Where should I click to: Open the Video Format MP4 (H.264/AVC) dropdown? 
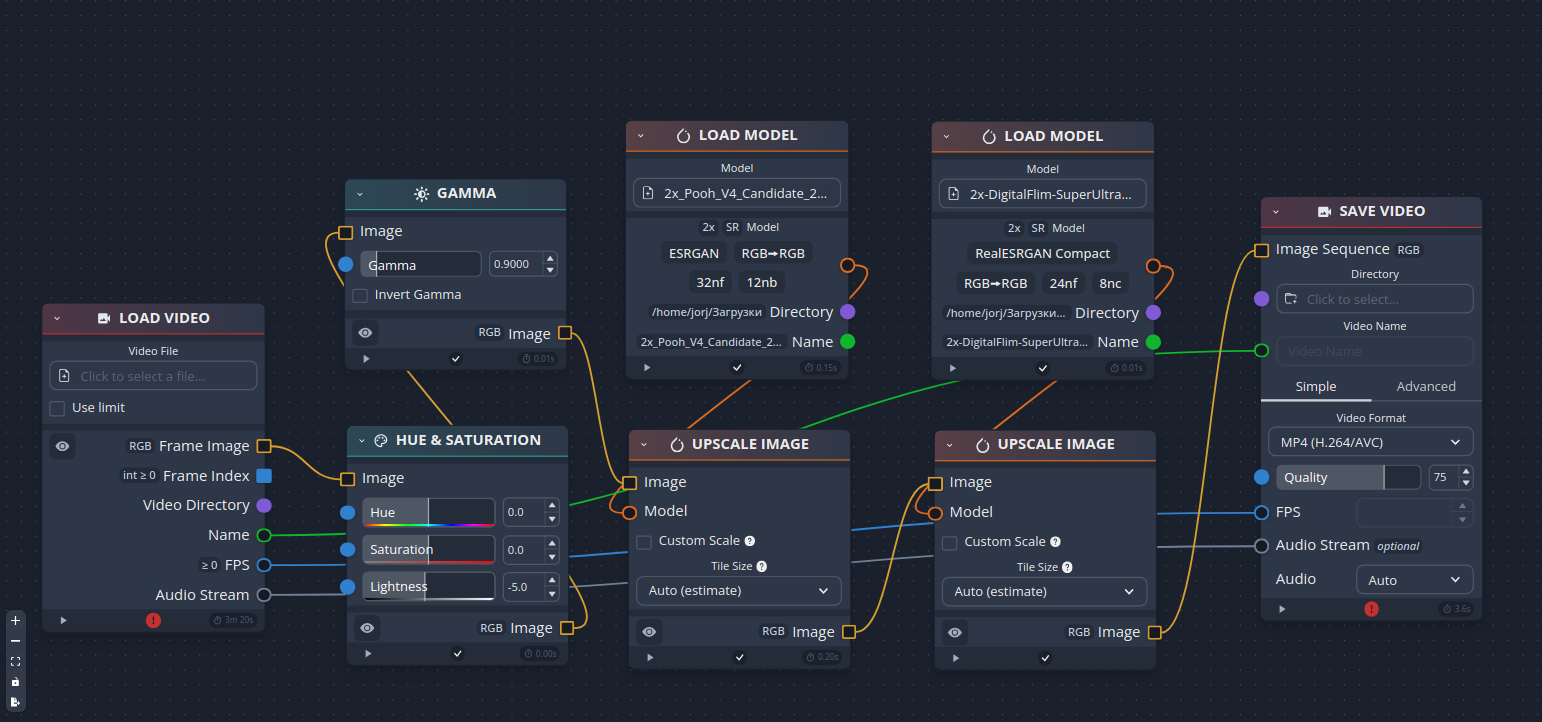(x=1370, y=442)
